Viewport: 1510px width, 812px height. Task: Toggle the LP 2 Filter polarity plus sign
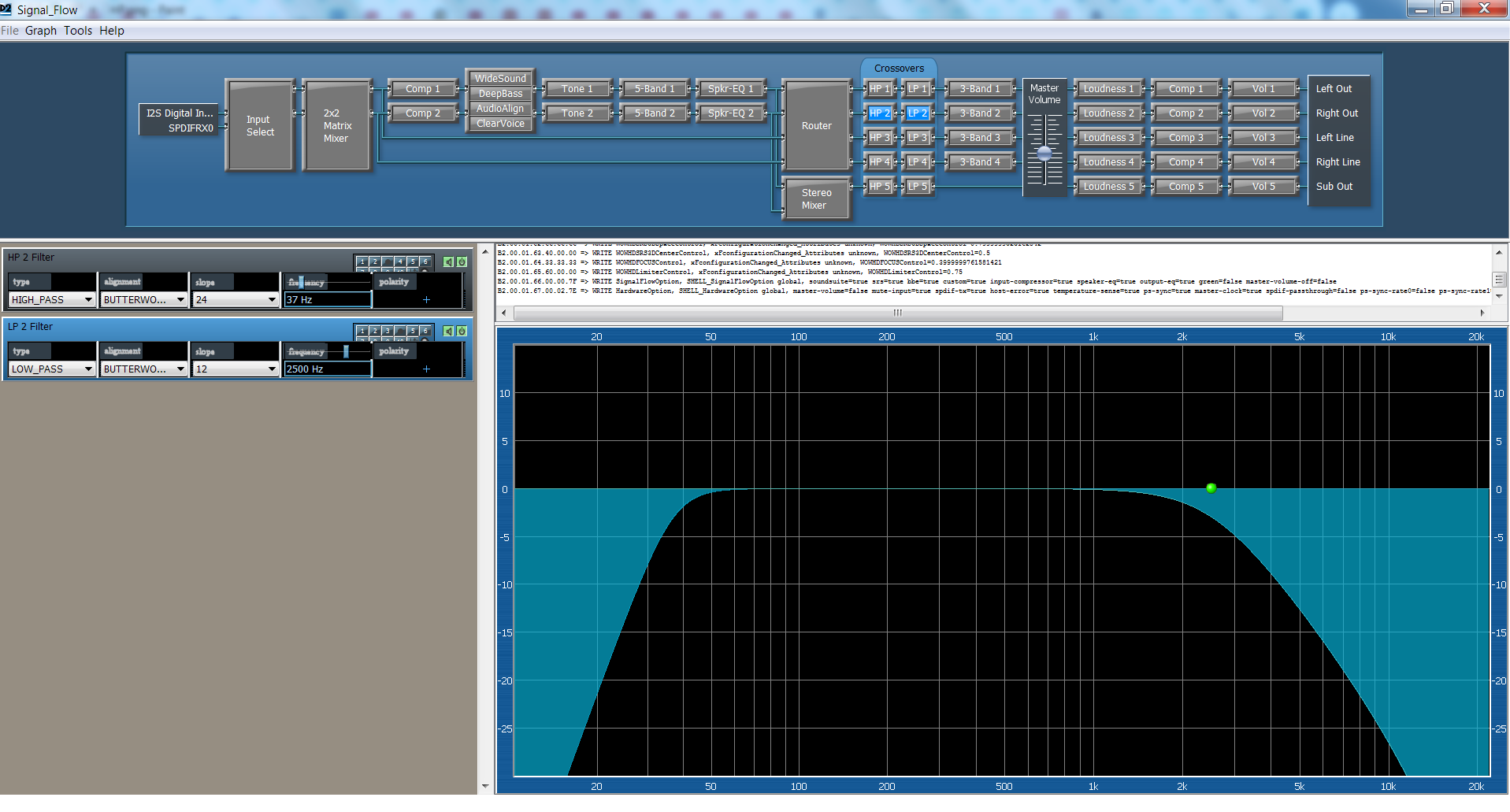[426, 369]
